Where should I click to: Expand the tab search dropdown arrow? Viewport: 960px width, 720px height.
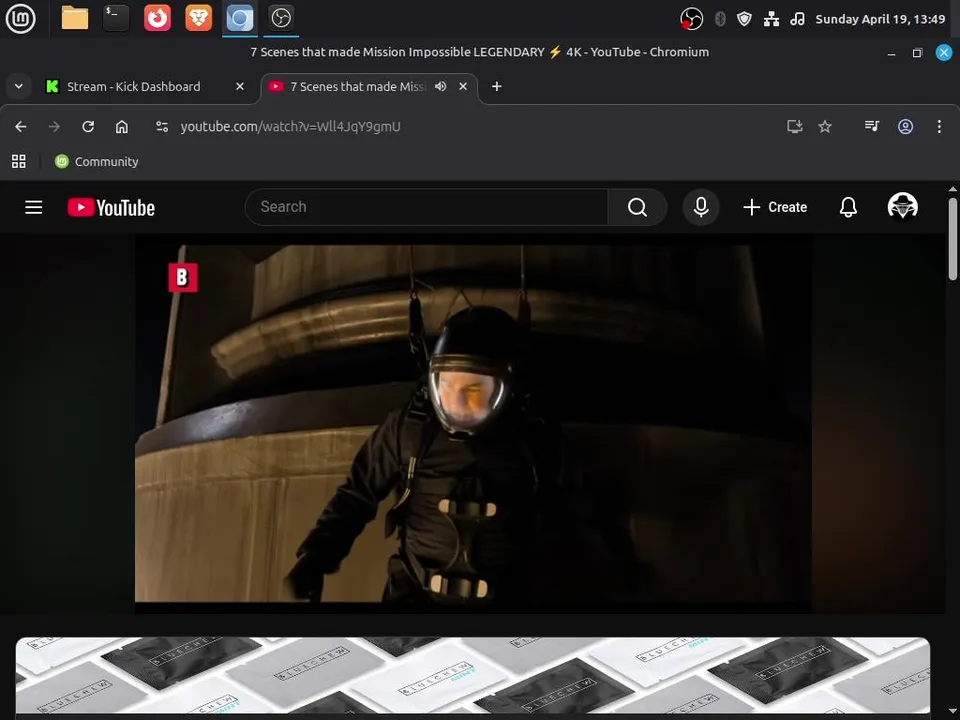[x=19, y=86]
